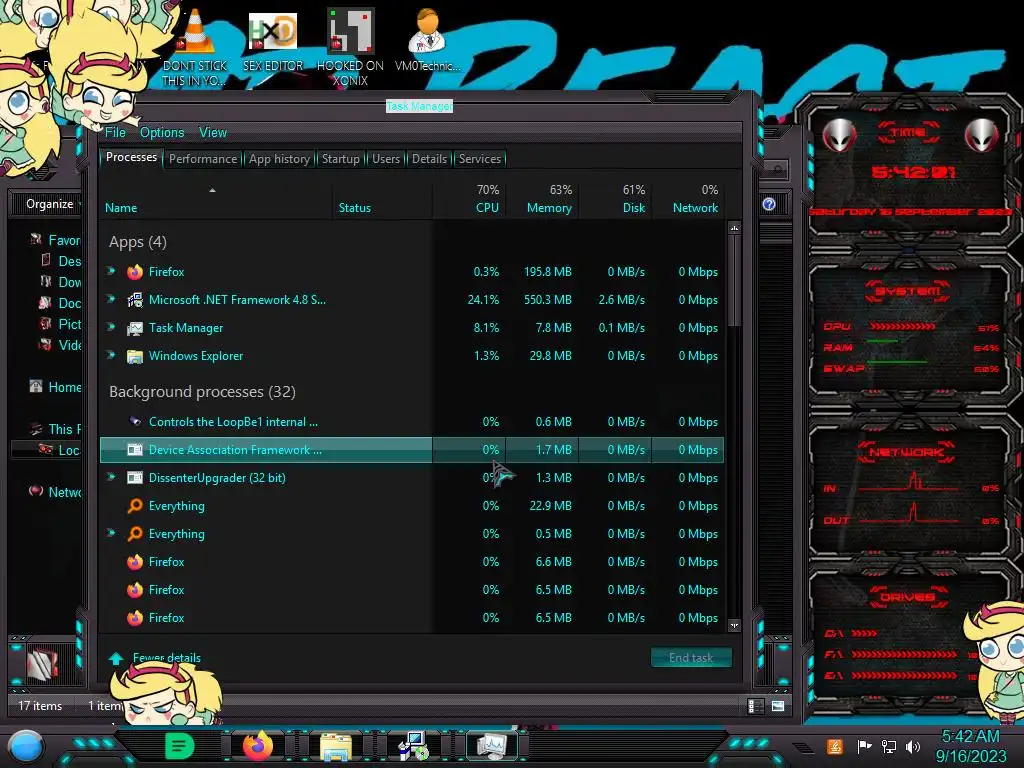Click the network tray icon
1024x768 pixels.
(x=889, y=746)
